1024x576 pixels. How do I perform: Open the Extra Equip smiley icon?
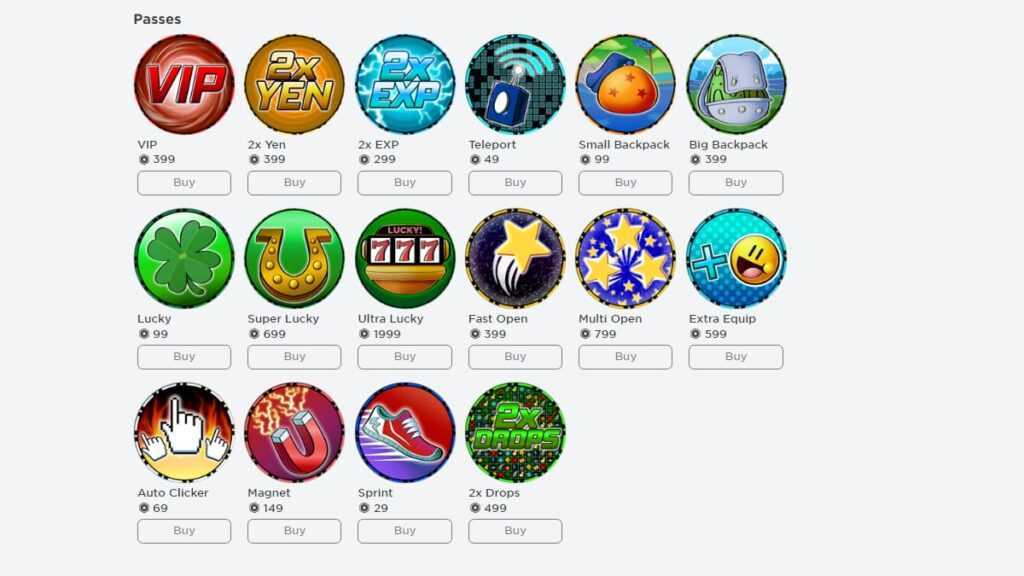(736, 259)
